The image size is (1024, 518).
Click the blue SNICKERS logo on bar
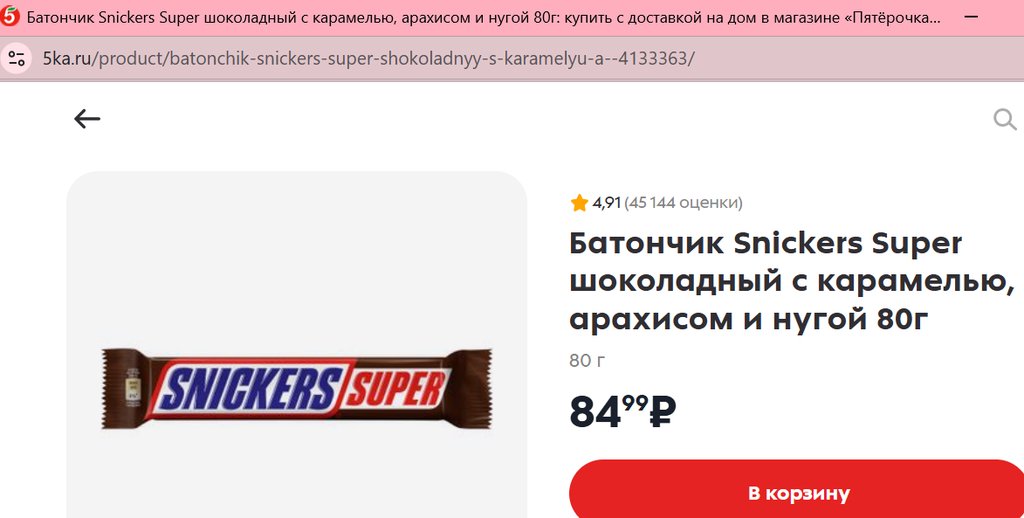click(251, 389)
